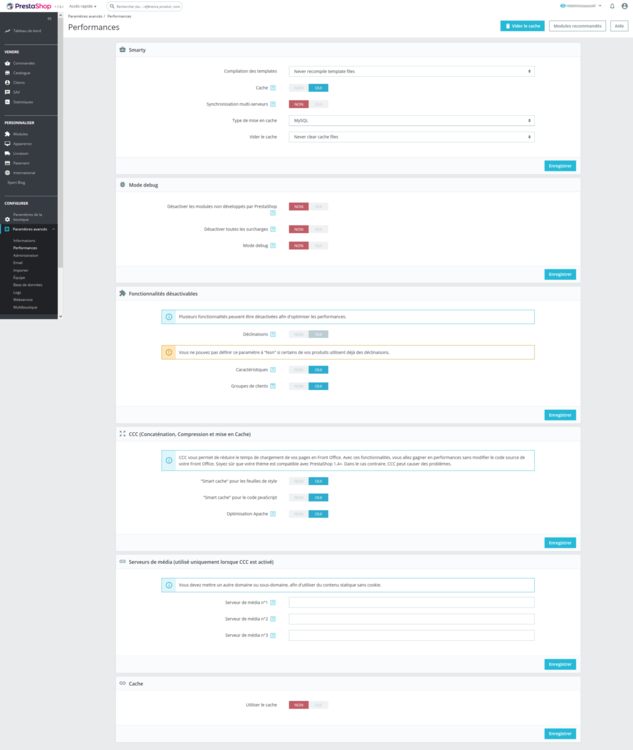Click the Livraison truck icon

click(x=7, y=154)
